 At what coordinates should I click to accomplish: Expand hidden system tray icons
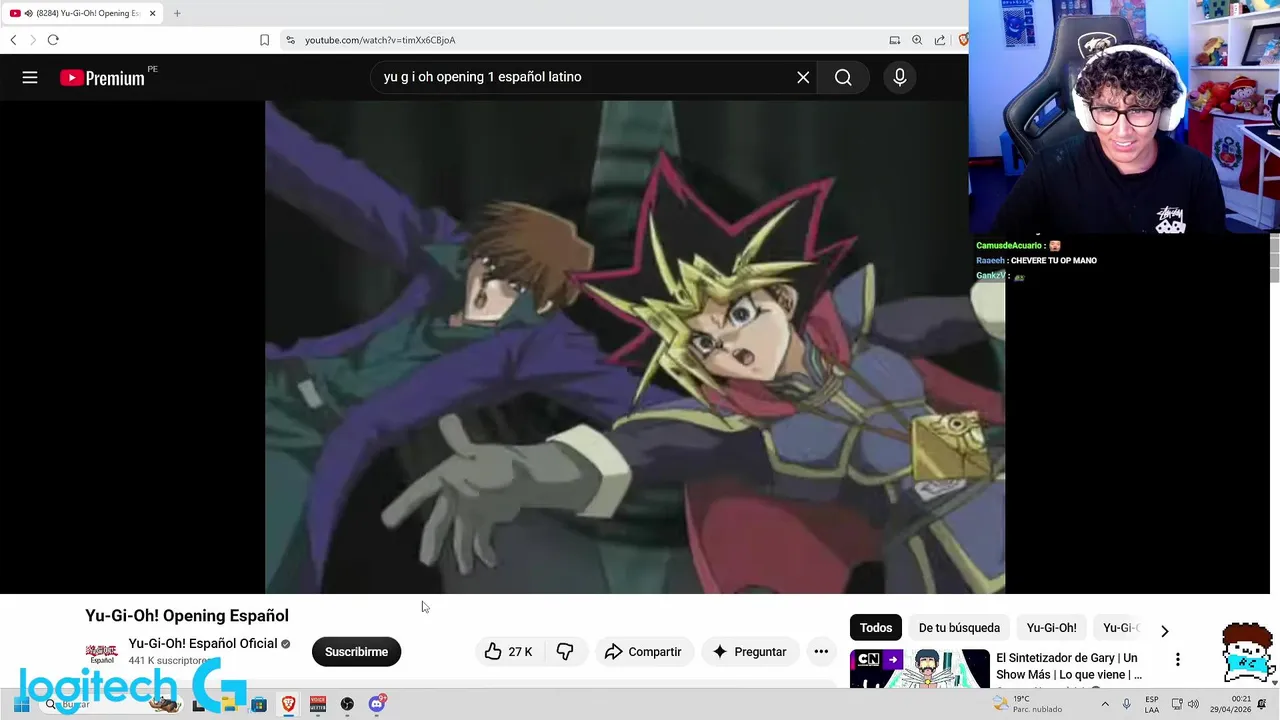[x=1105, y=704]
